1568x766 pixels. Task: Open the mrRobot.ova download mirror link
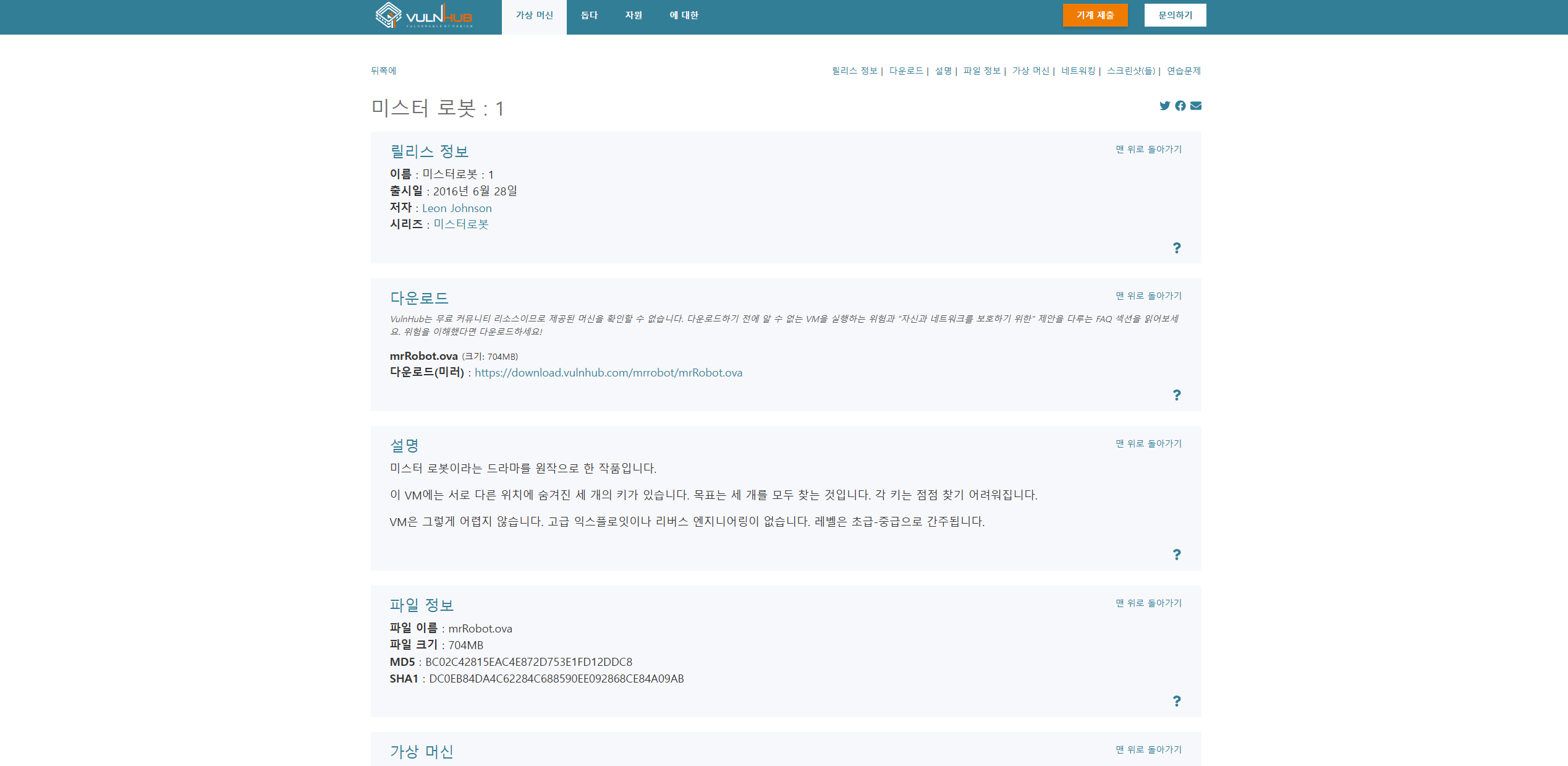click(608, 373)
